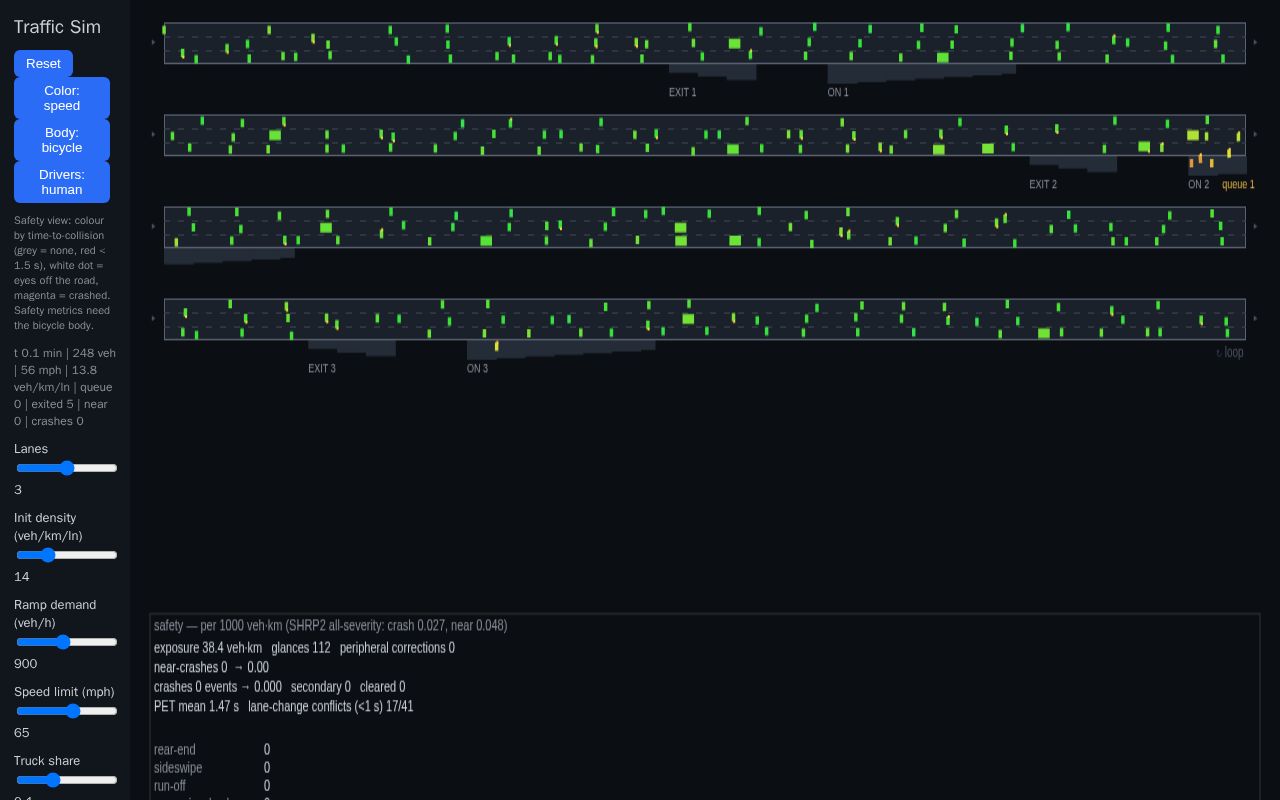This screenshot has width=1280, height=800.
Task: Click the ON 1 ramp label
Action: tap(837, 92)
